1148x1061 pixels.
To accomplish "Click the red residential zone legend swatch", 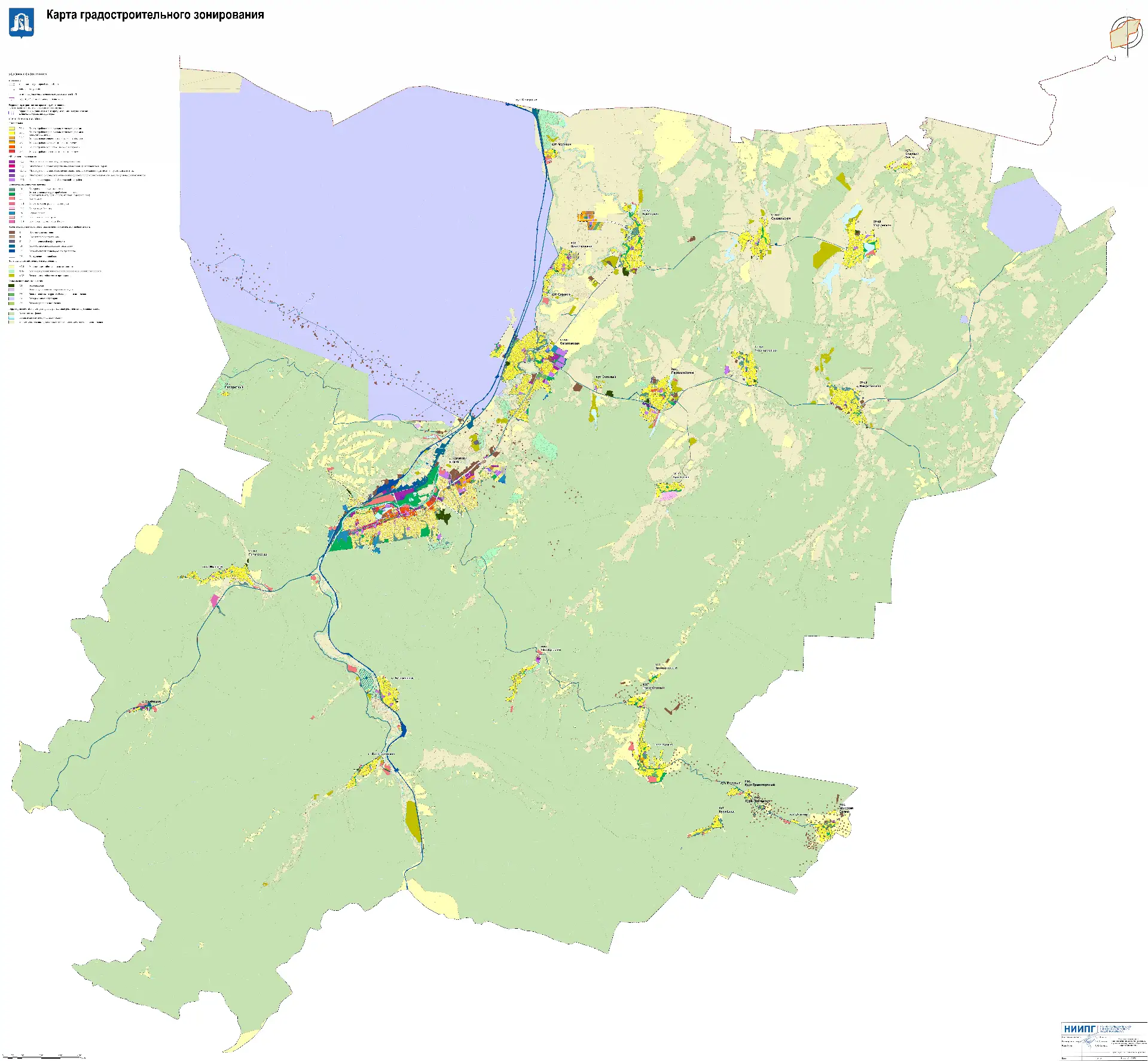I will [x=12, y=151].
